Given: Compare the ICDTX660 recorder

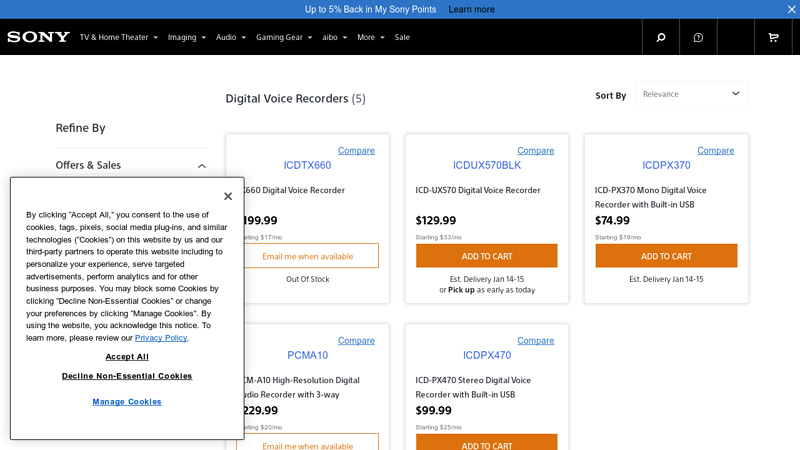Looking at the screenshot, I should [x=356, y=151].
